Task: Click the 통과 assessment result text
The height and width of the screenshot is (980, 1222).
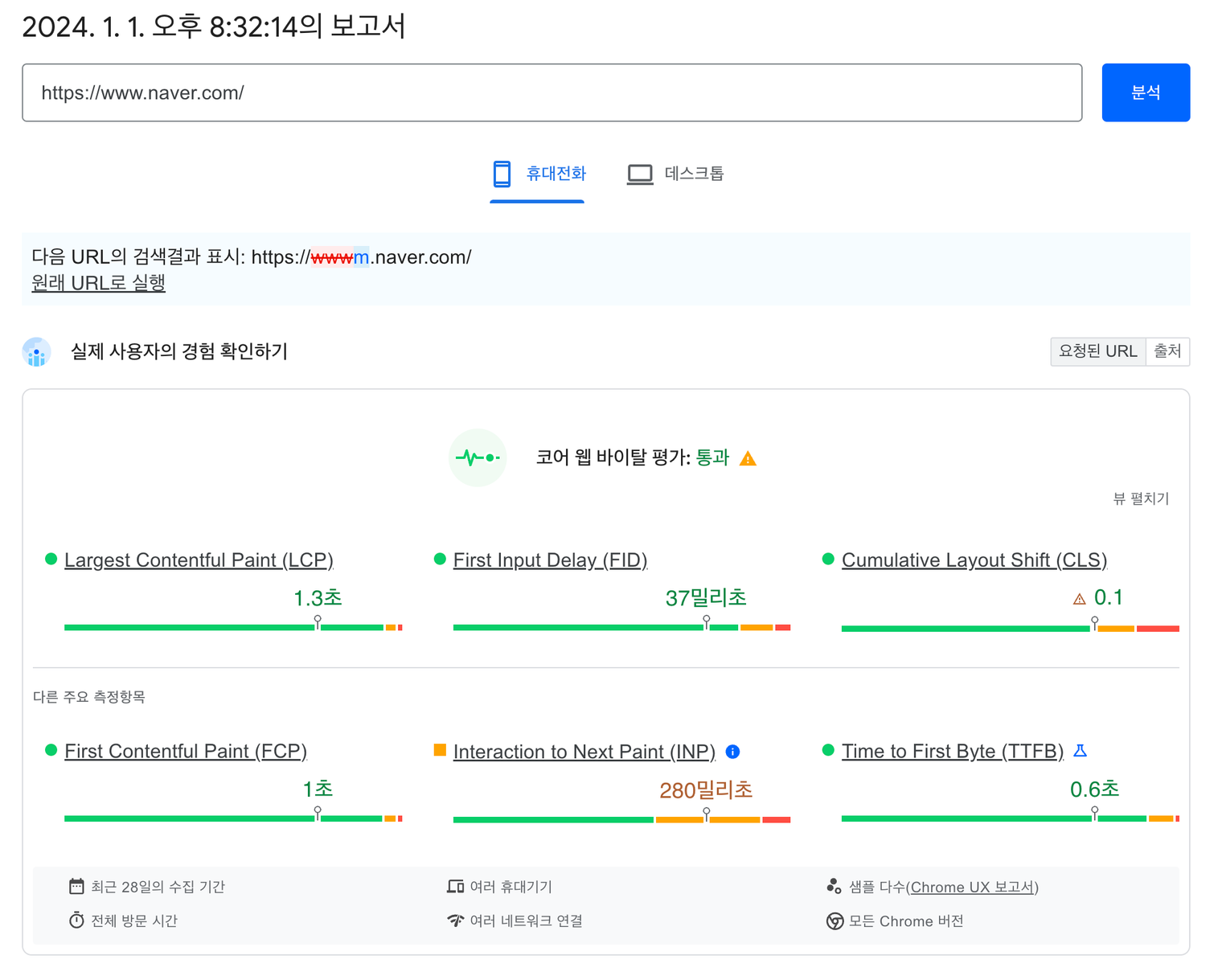Action: [x=712, y=457]
